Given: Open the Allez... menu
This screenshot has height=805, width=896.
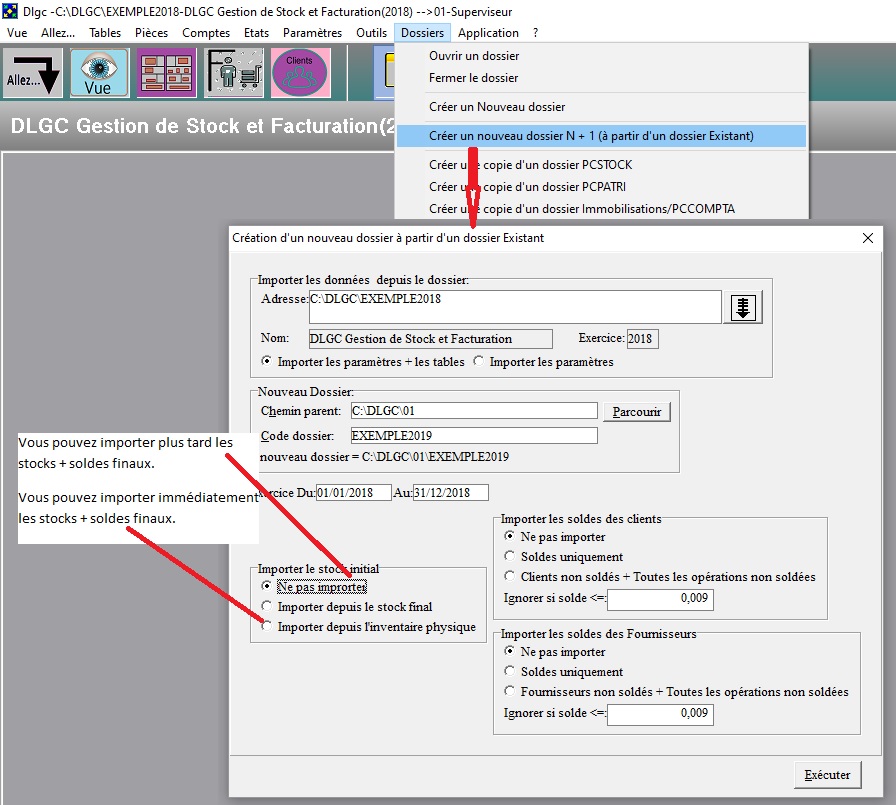Looking at the screenshot, I should tap(58, 33).
